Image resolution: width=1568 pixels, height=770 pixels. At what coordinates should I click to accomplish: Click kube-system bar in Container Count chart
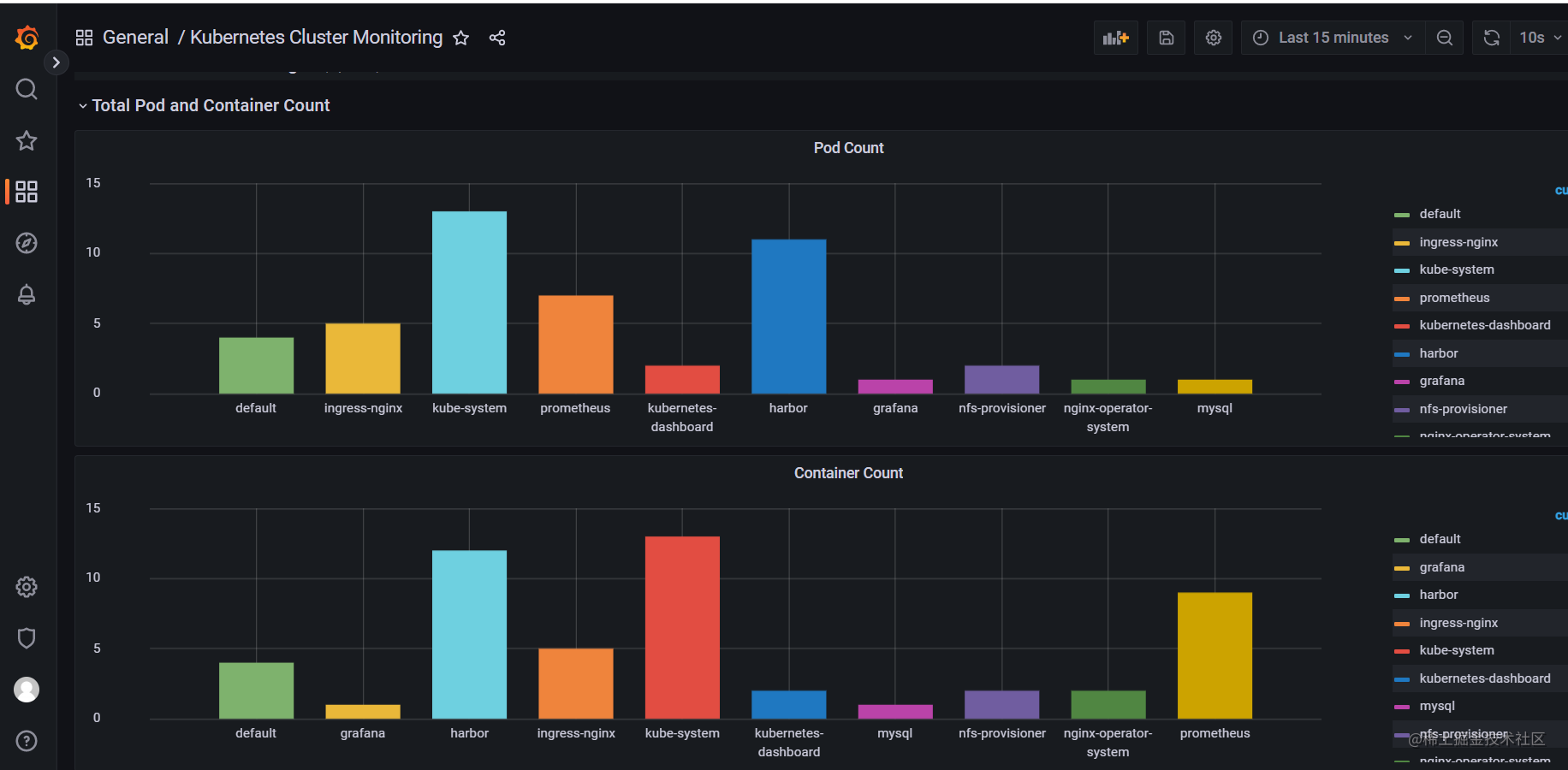[x=682, y=627]
